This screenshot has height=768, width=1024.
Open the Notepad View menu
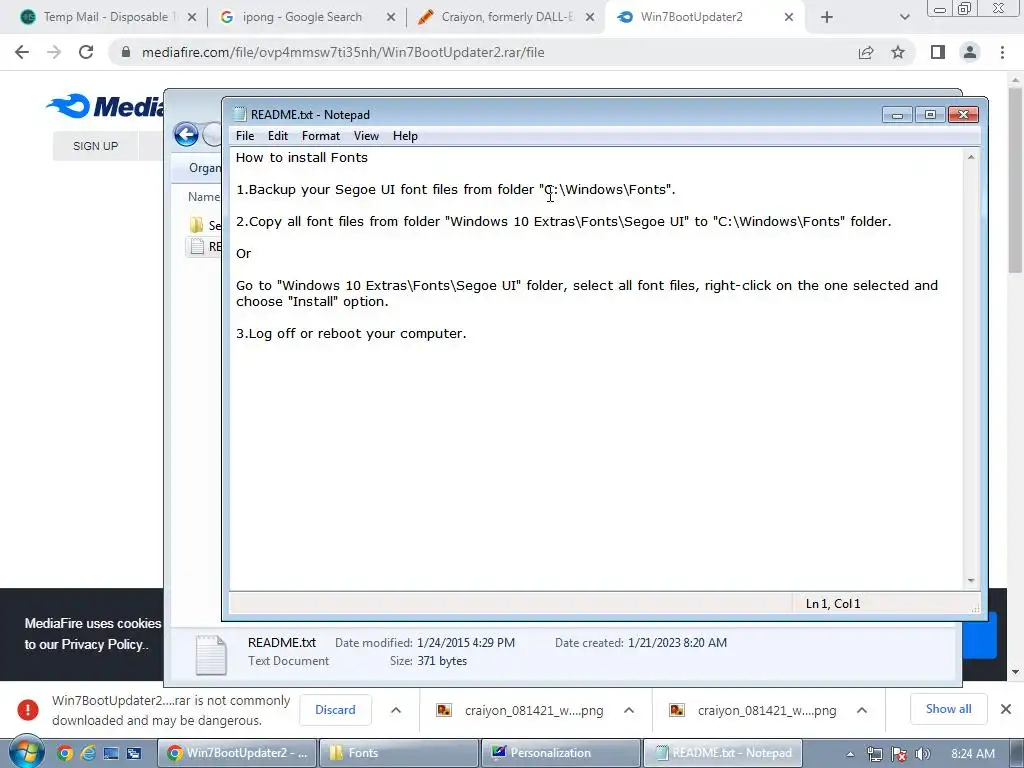366,136
